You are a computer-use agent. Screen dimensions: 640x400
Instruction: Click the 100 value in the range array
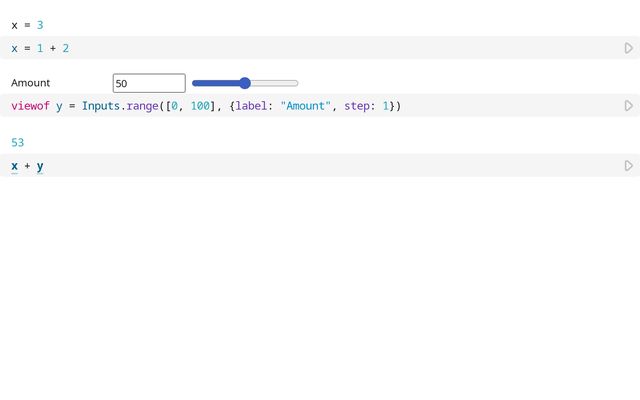point(199,106)
